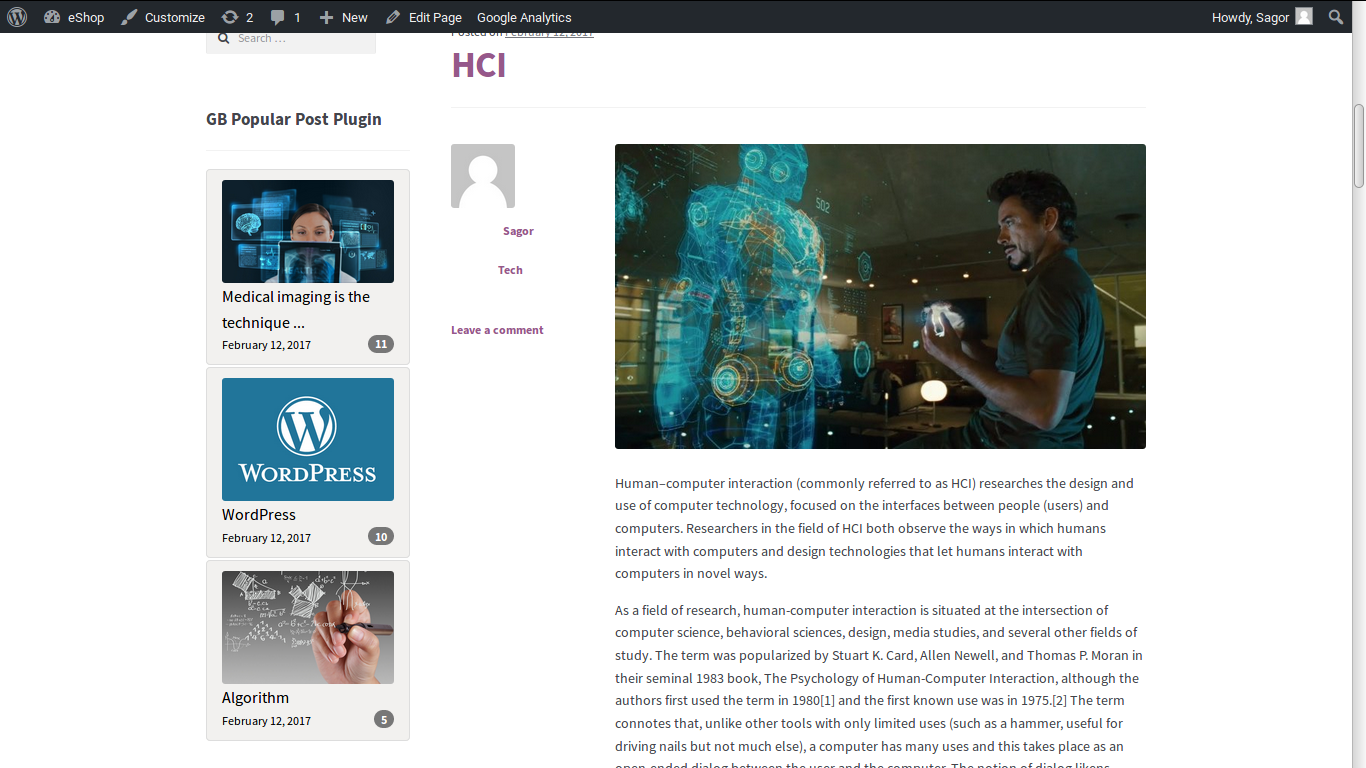
Task: Click GB Popular Post Plugin heading
Action: [x=294, y=119]
